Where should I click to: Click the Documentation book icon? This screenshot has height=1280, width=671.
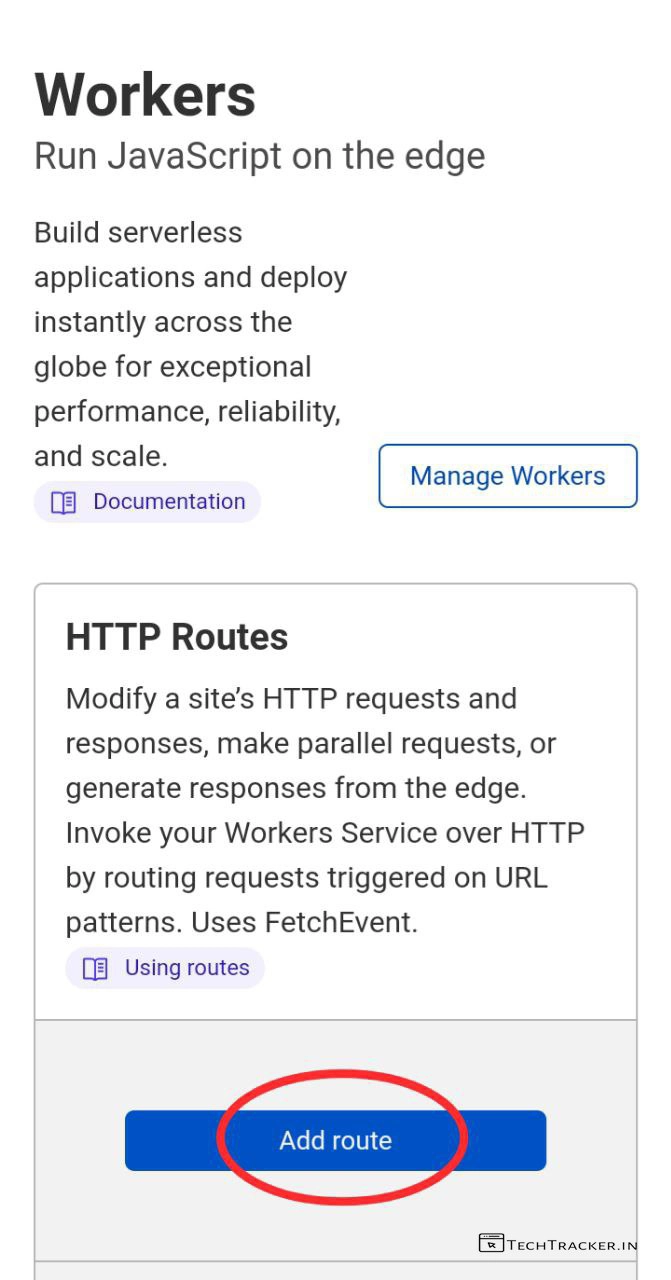[63, 502]
